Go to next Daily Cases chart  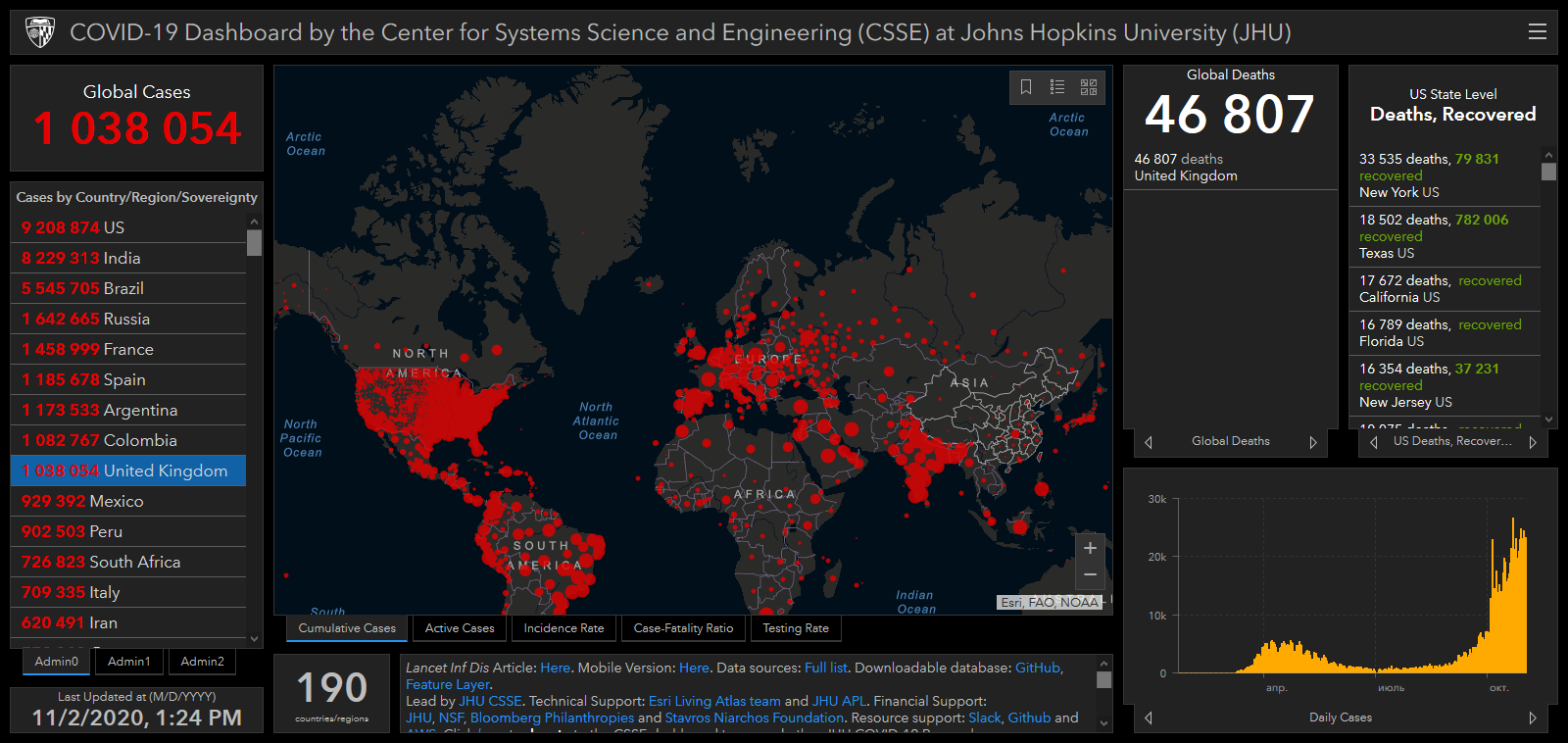click(1533, 718)
